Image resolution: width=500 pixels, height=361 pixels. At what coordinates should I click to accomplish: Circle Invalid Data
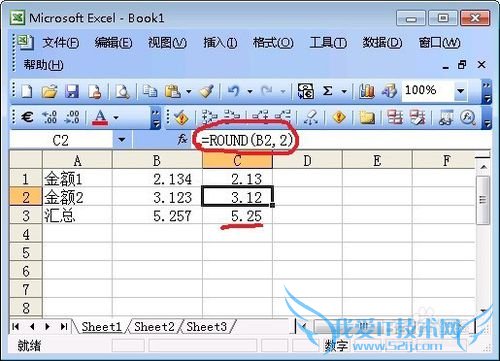[395, 117]
